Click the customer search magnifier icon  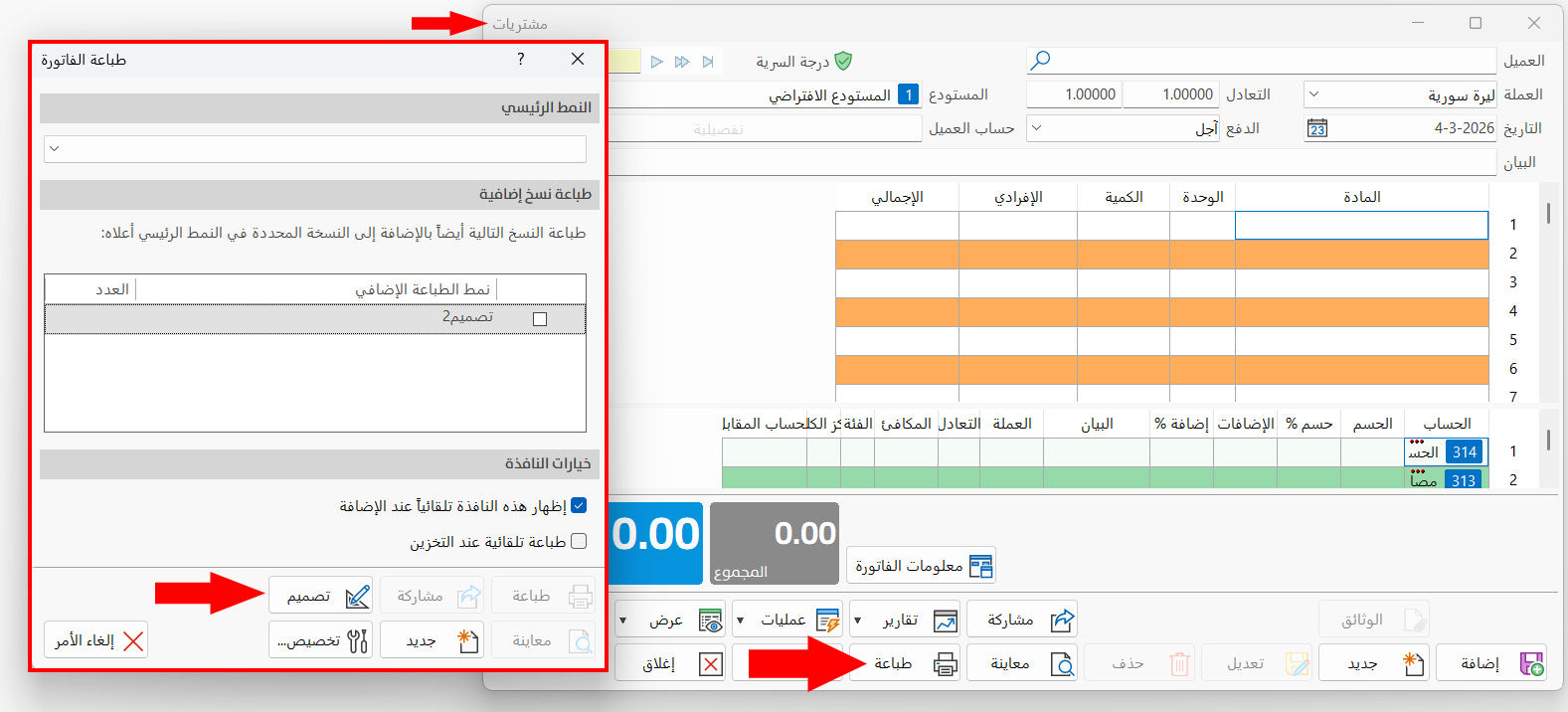pyautogui.click(x=1040, y=61)
